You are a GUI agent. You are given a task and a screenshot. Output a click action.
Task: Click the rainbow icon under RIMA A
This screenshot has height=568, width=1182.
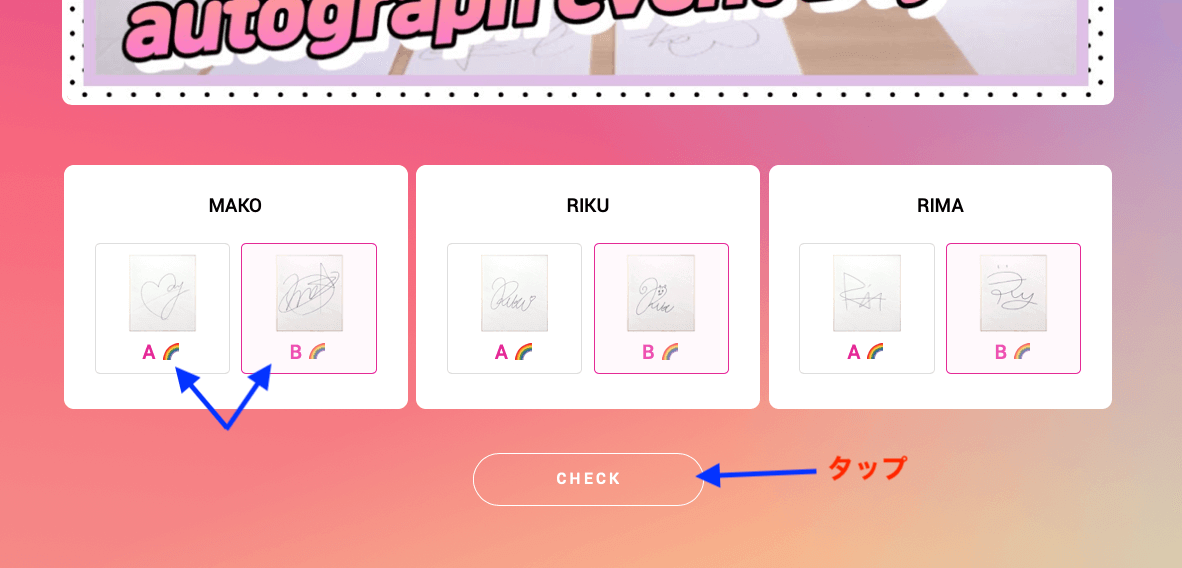(875, 352)
